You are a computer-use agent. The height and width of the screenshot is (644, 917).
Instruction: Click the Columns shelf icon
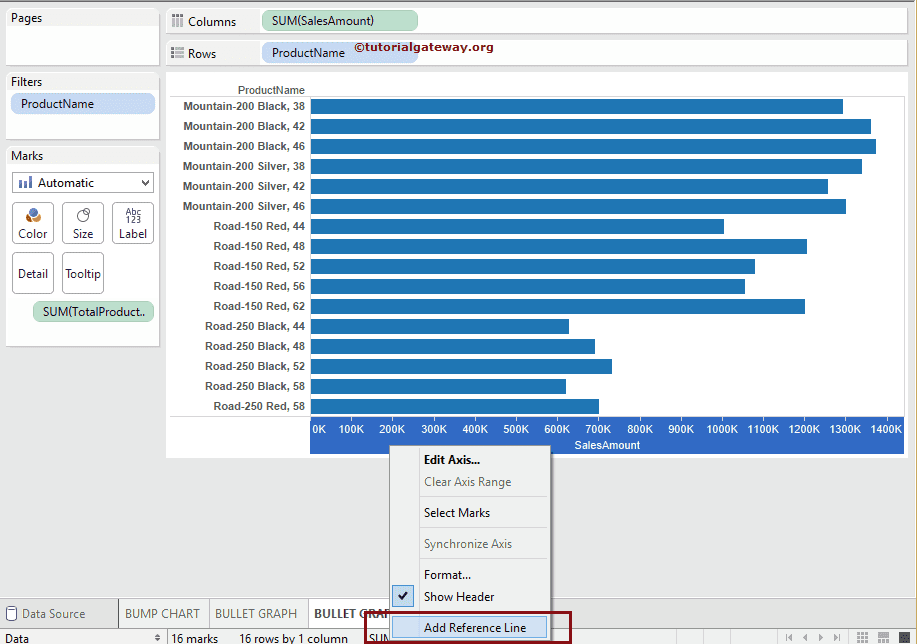pyautogui.click(x=177, y=21)
